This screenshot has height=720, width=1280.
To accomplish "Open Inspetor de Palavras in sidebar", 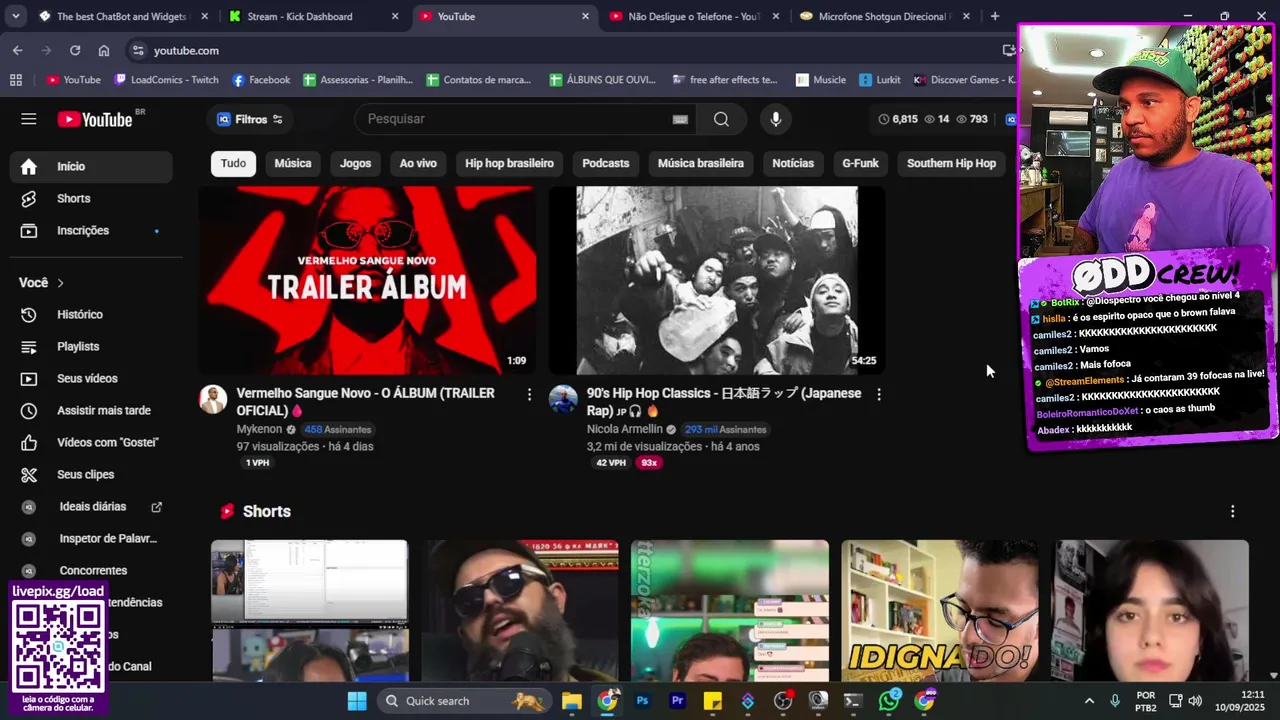I will point(91,539).
